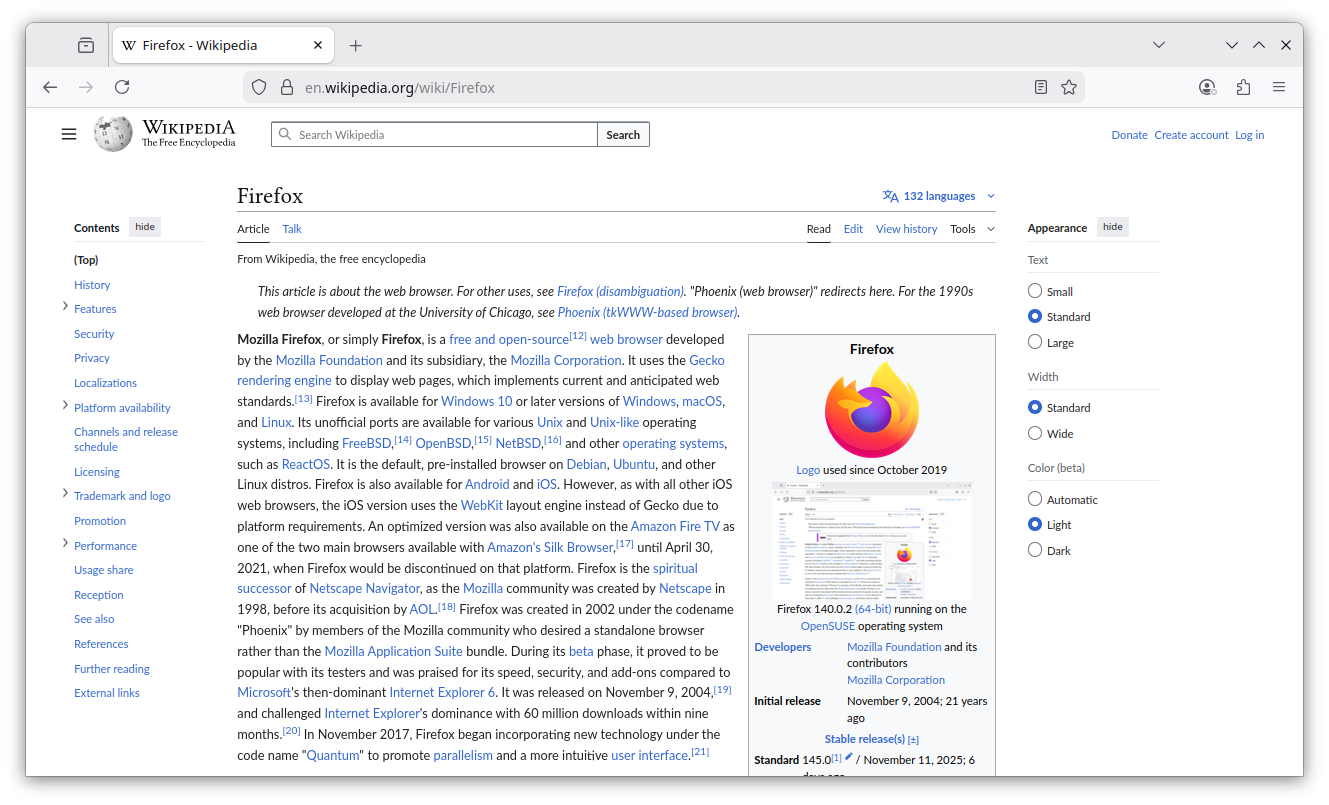Click the Firefox View icon in tab bar

pos(86,45)
